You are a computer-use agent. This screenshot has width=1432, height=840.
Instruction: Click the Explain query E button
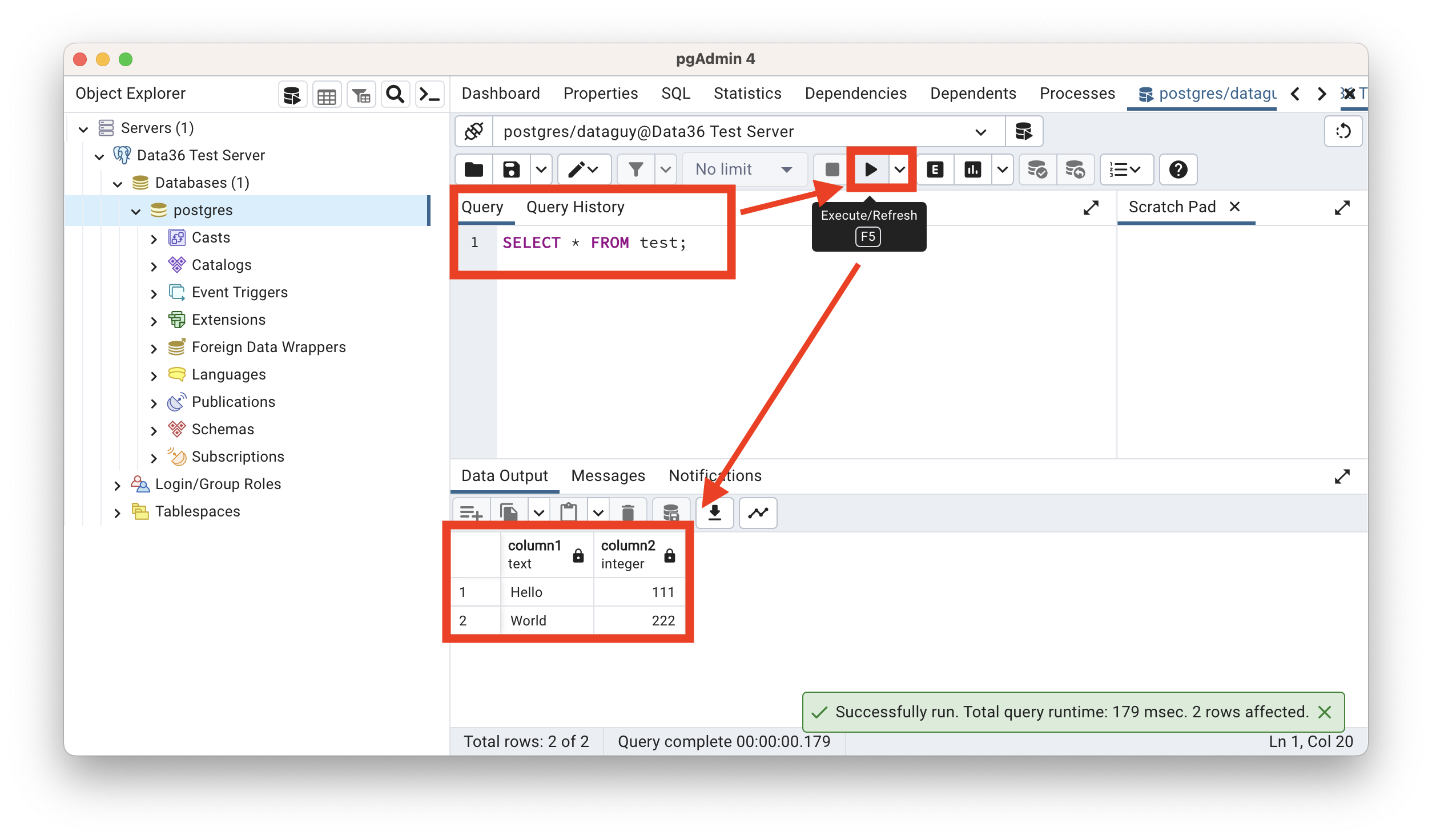pos(935,169)
